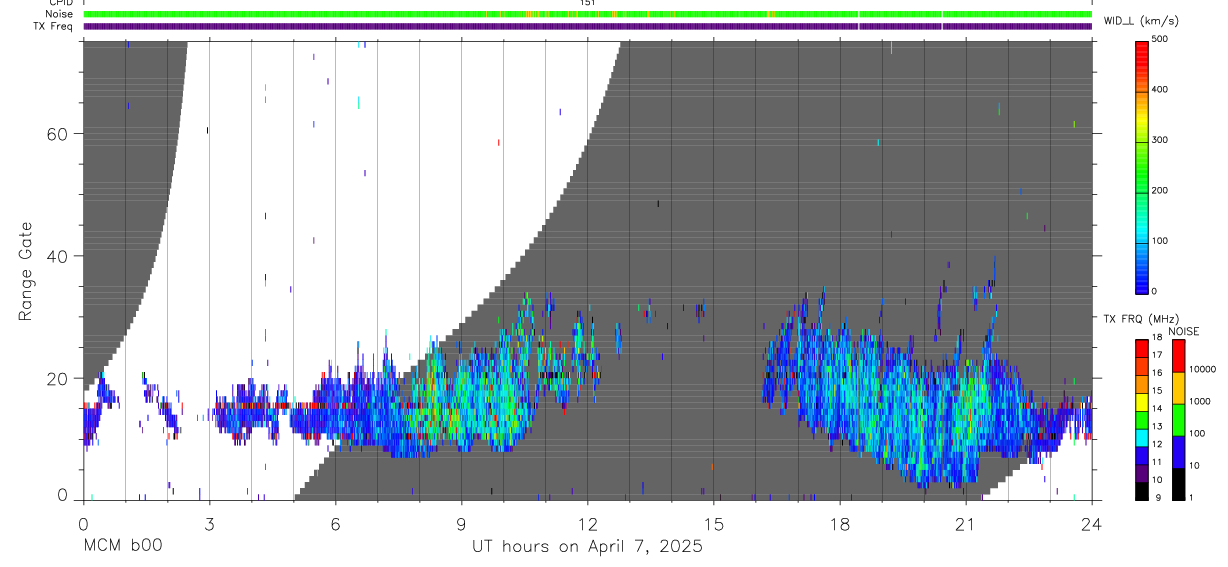Click 'UT hours on April 7, 2025' axis title
1228x567 pixels.
click(x=588, y=547)
